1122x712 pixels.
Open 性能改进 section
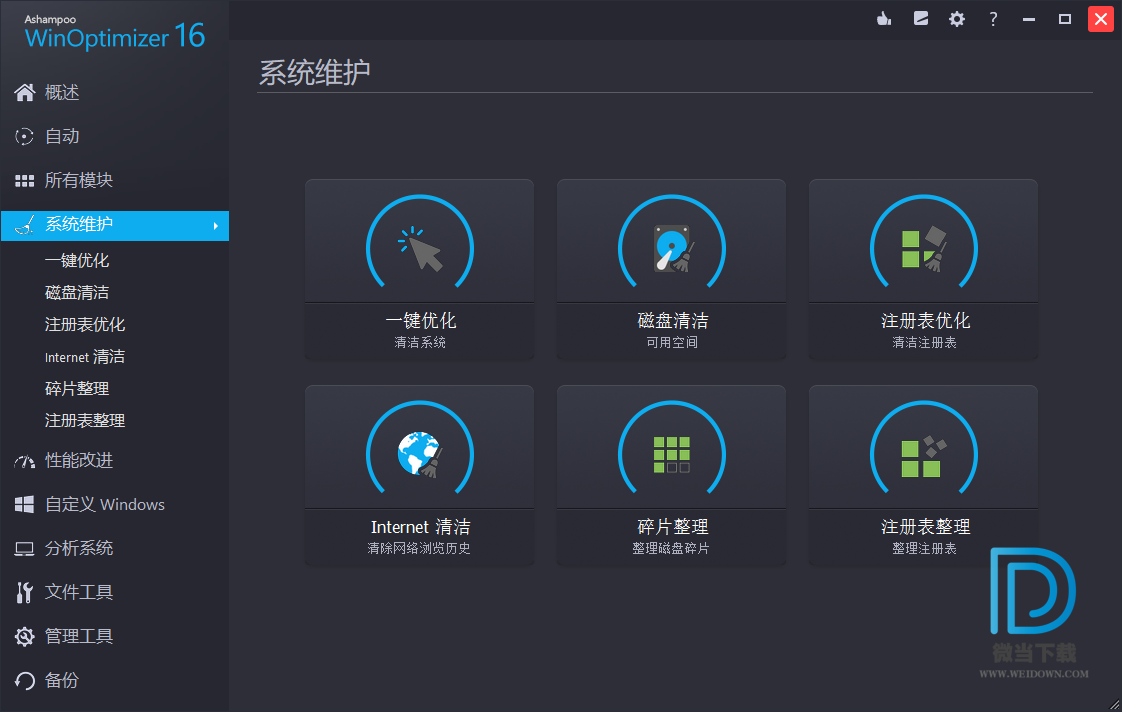coord(79,461)
